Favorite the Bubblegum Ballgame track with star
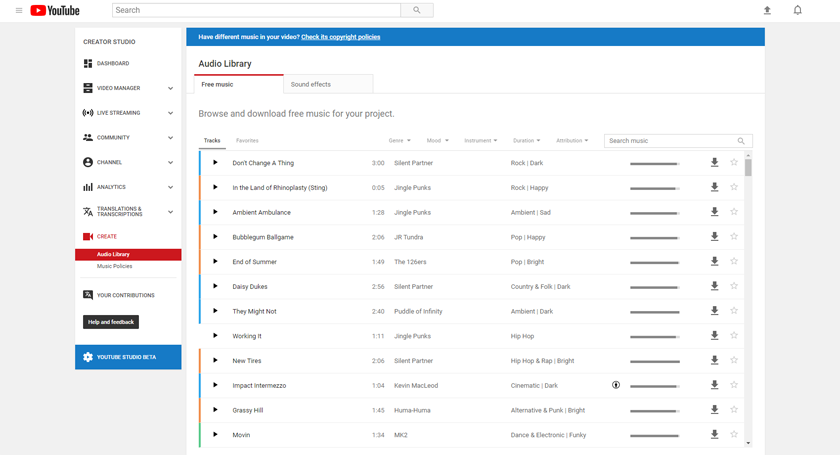 click(x=734, y=237)
